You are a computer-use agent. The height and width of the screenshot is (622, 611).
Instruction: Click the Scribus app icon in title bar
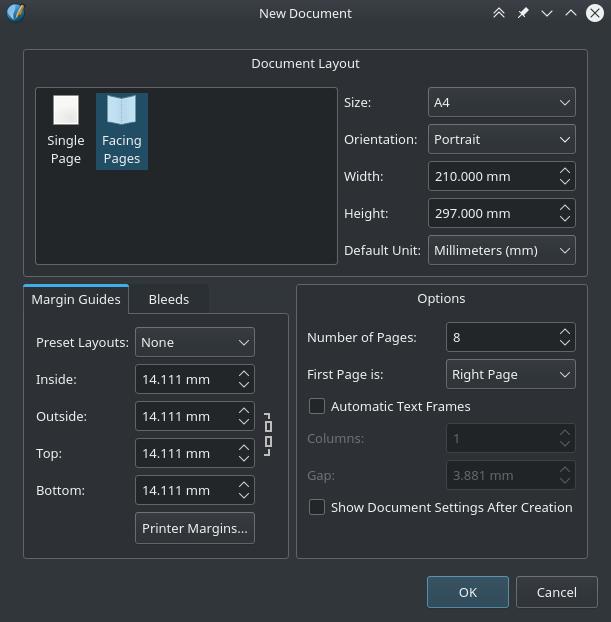tap(15, 13)
